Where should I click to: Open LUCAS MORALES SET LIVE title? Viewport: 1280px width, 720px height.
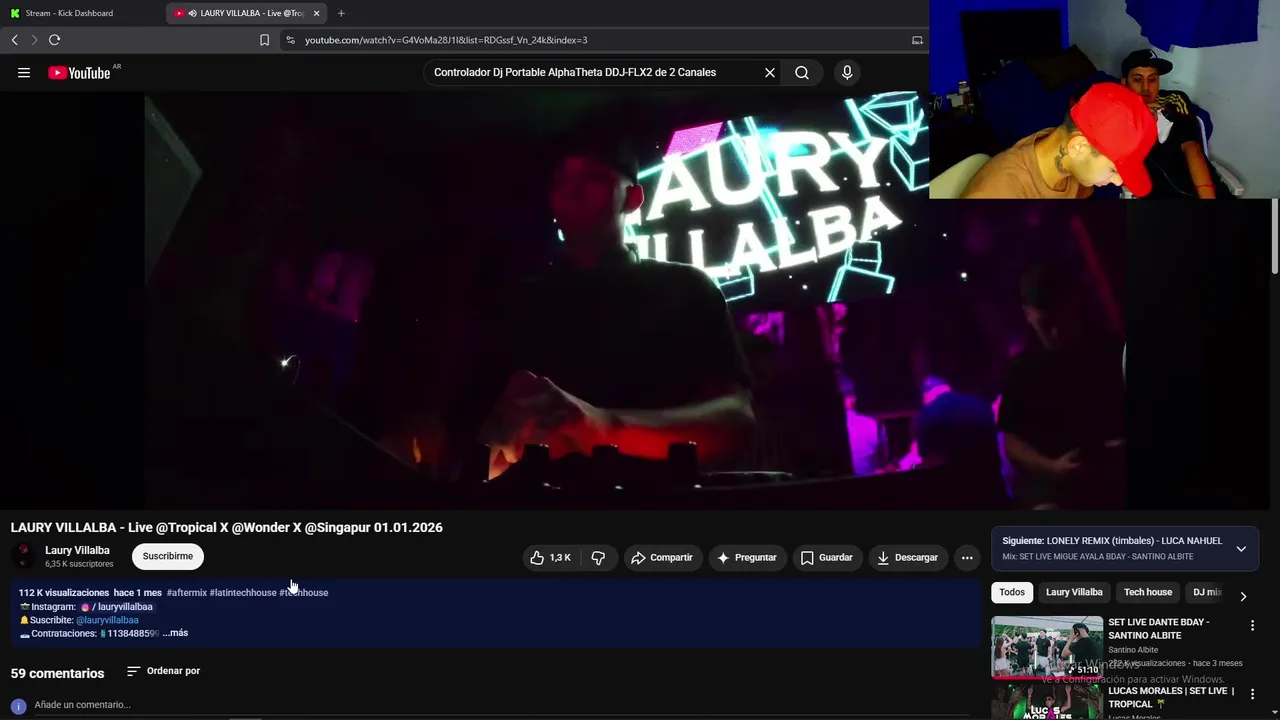(1171, 697)
